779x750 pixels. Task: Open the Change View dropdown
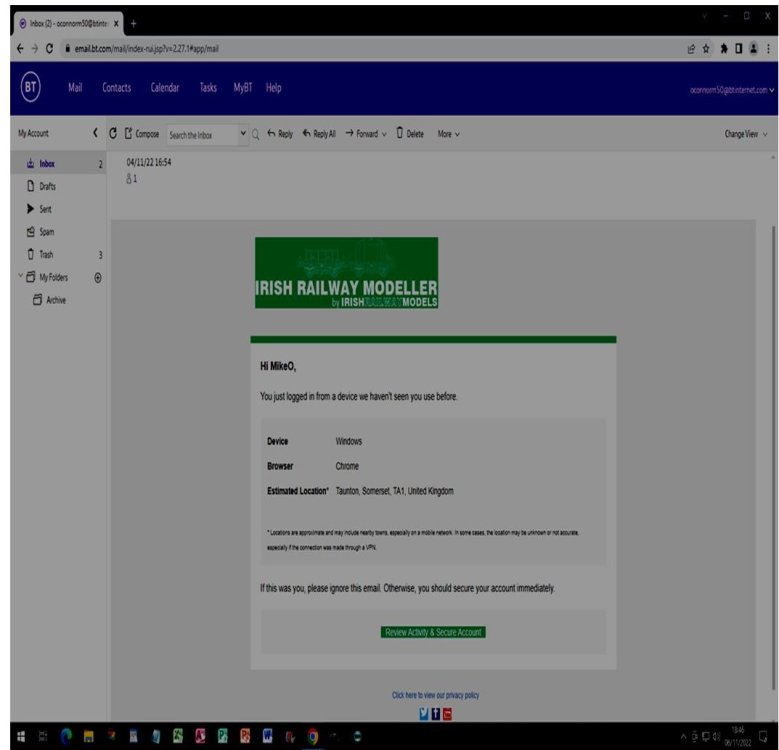click(x=745, y=134)
